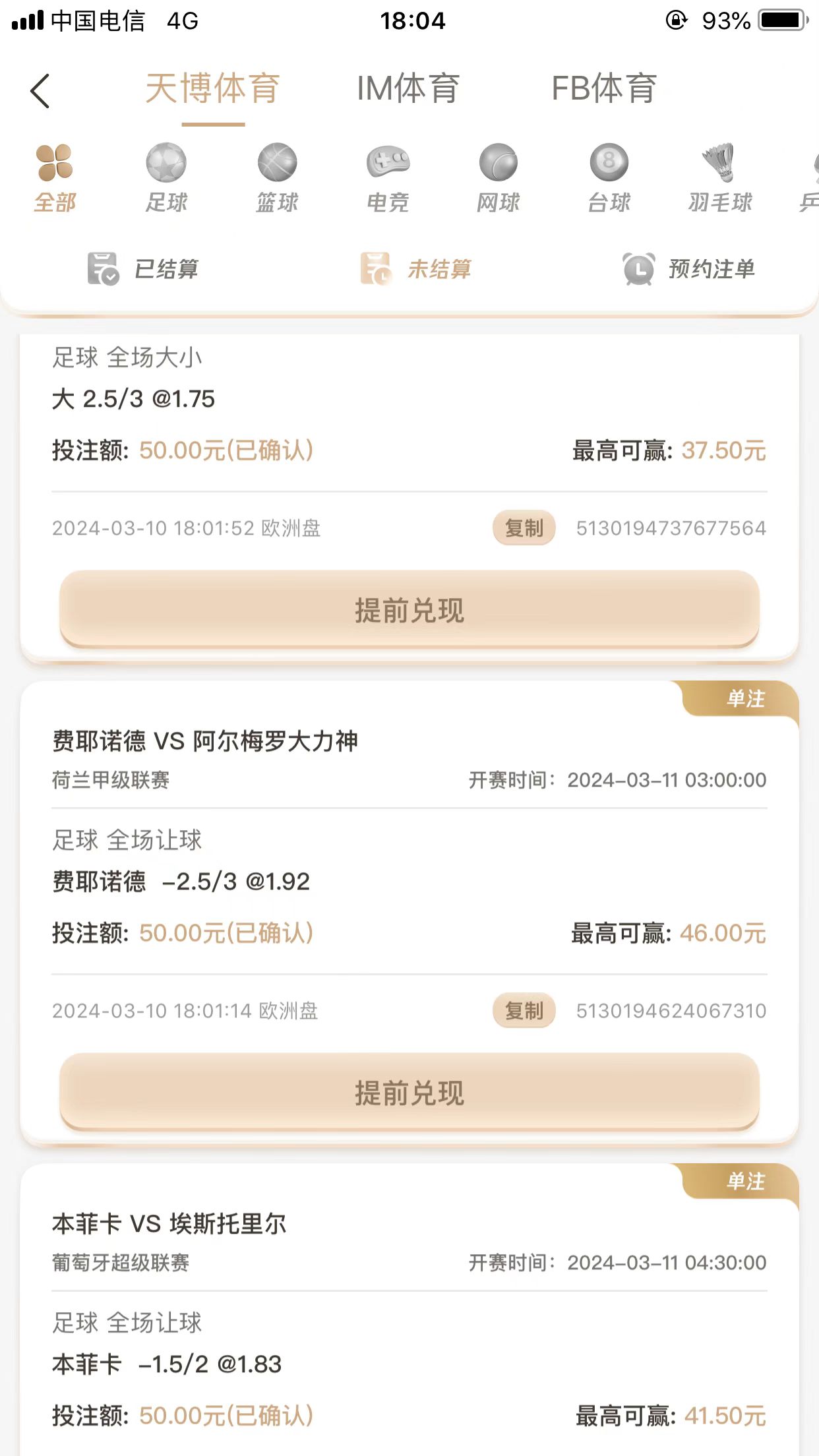Filter by 电竞 gamepad icon
This screenshot has width=819, height=1456.
tap(388, 163)
